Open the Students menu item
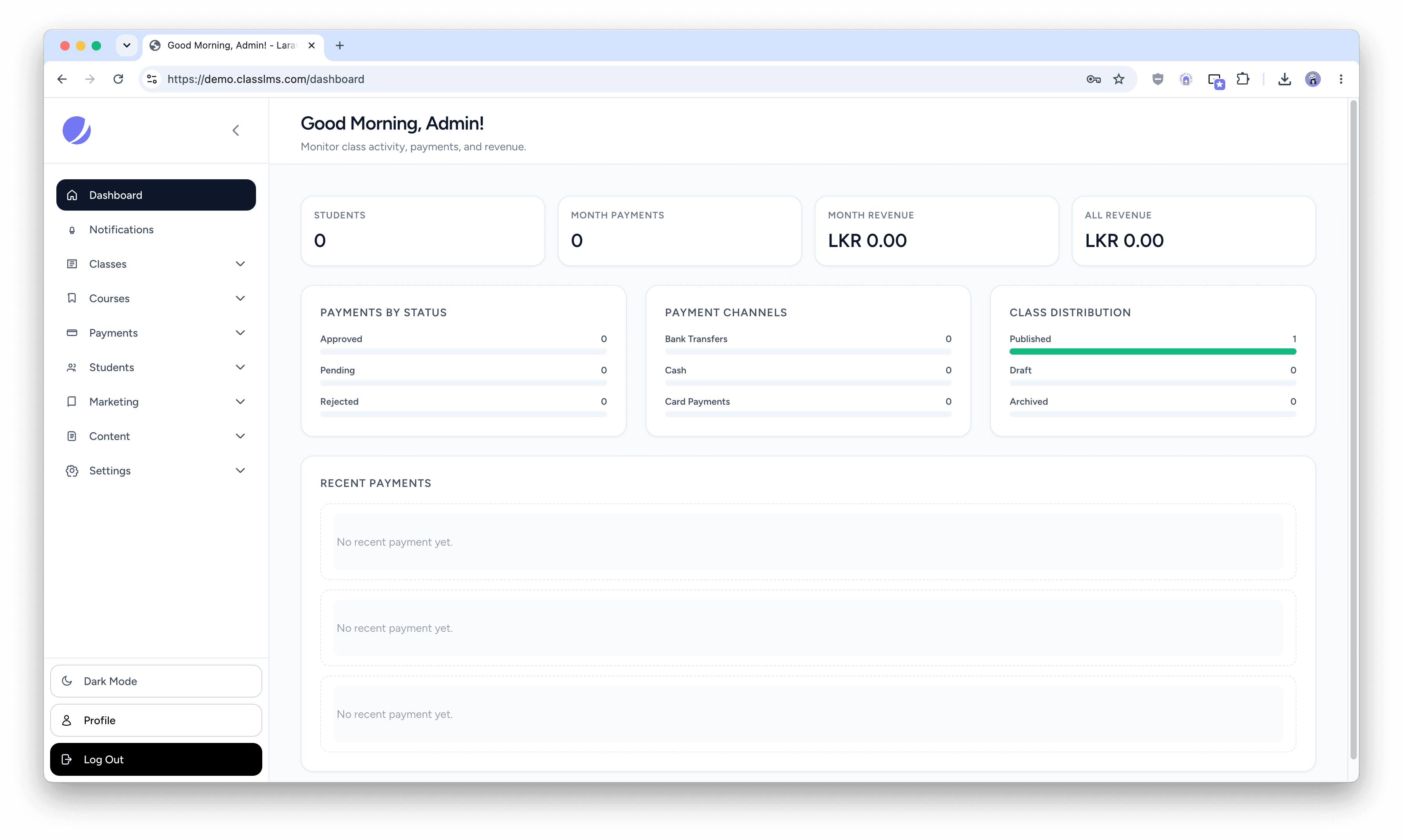 [x=156, y=368]
